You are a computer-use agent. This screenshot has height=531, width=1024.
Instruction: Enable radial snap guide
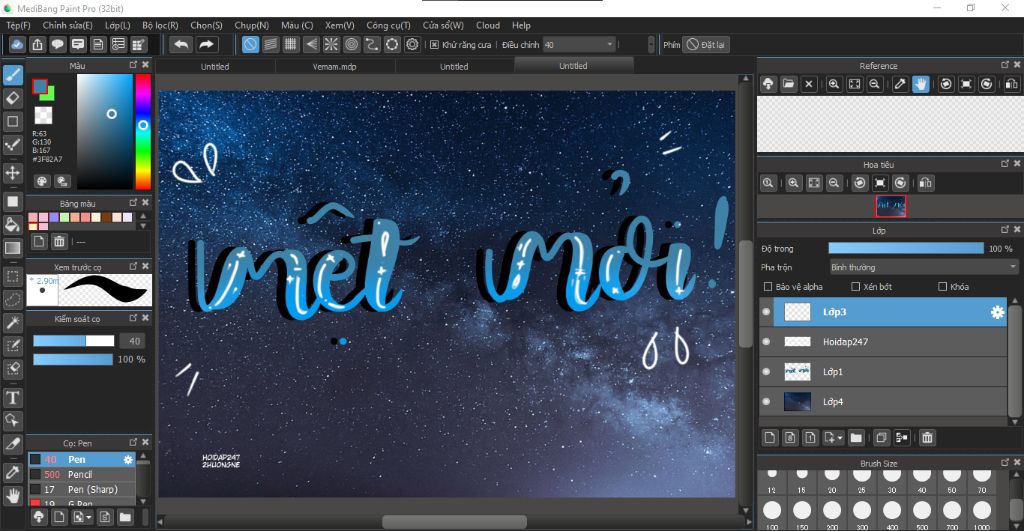tap(331, 44)
